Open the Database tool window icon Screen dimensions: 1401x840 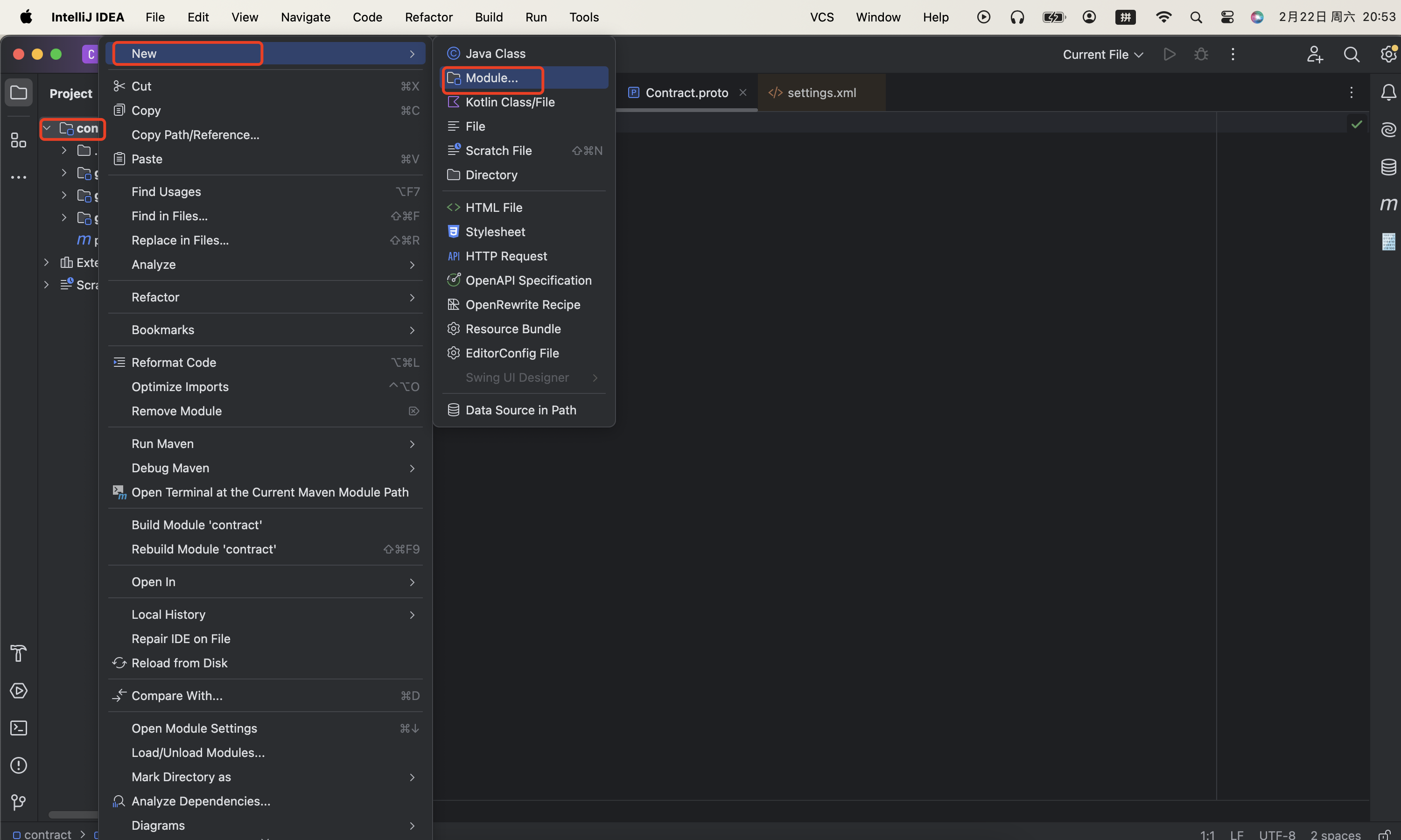click(1388, 167)
